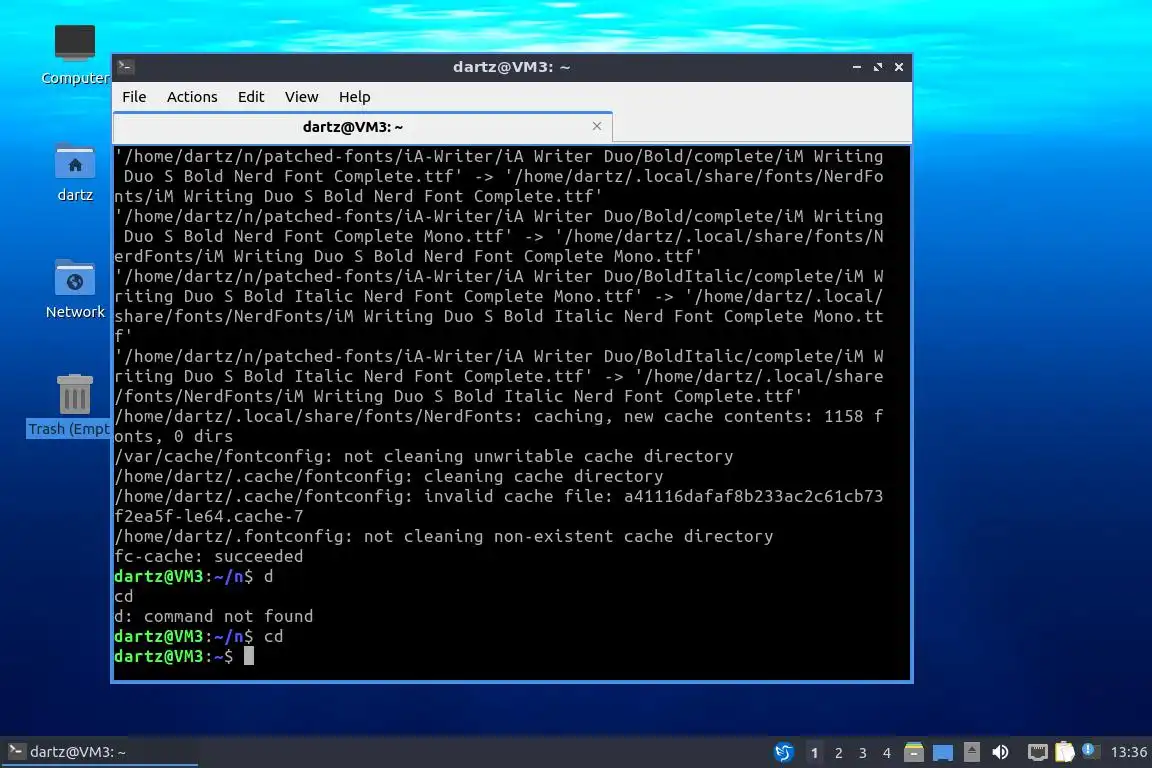Click the 'dartz@VM3:~/n$ d' prompt line

click(x=193, y=576)
